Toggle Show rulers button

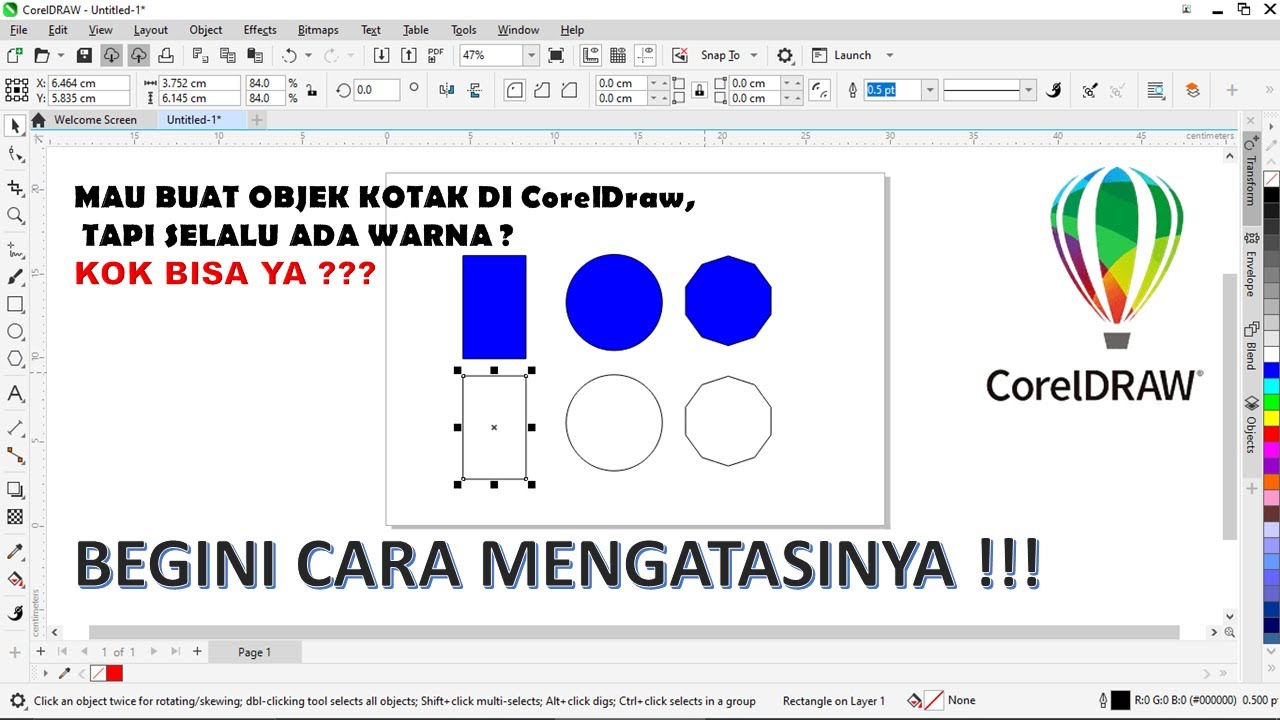(590, 55)
